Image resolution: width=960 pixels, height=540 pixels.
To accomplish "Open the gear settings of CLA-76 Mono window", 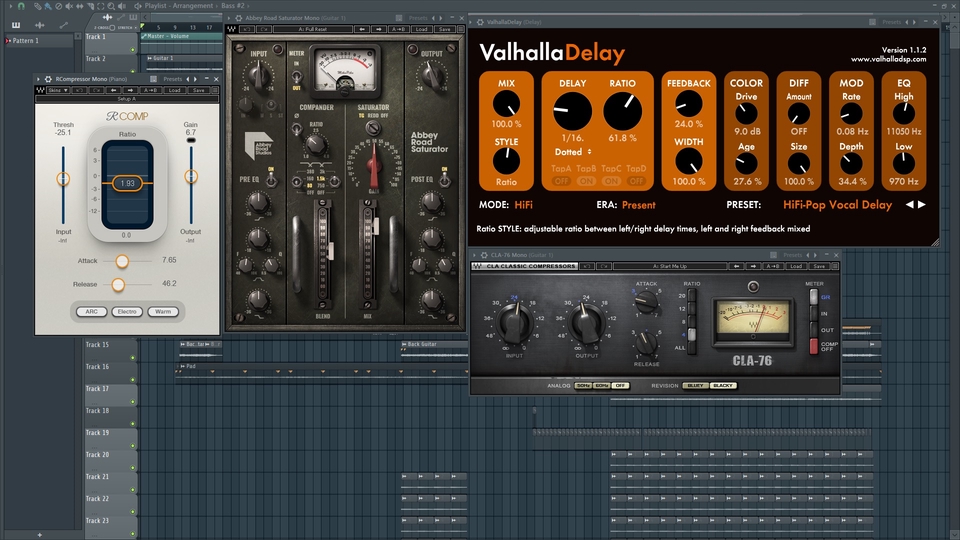I will pos(484,255).
